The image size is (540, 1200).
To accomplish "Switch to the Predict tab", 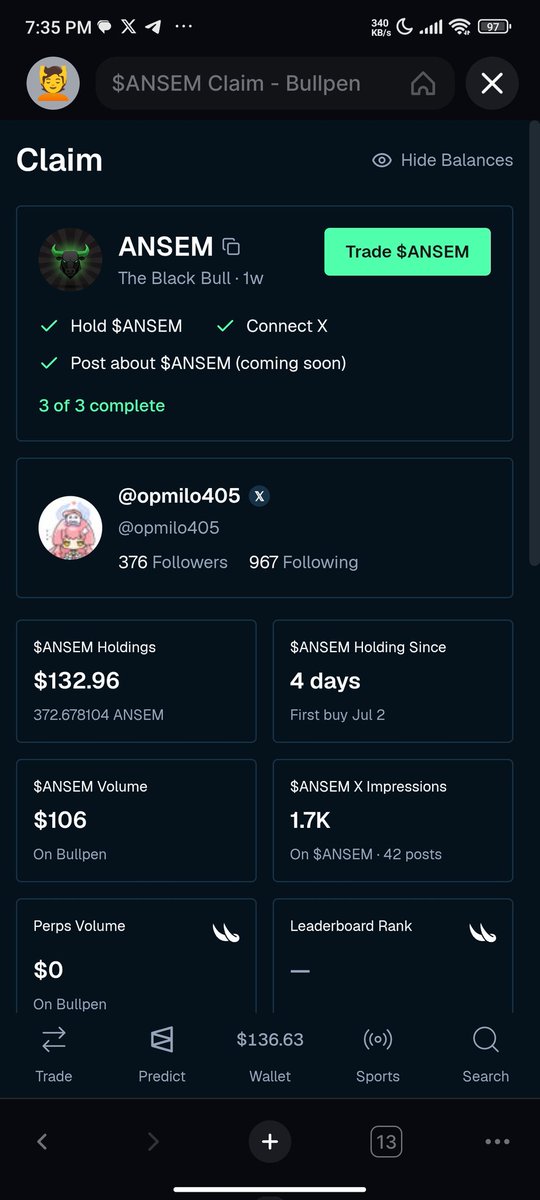I will (x=162, y=1054).
